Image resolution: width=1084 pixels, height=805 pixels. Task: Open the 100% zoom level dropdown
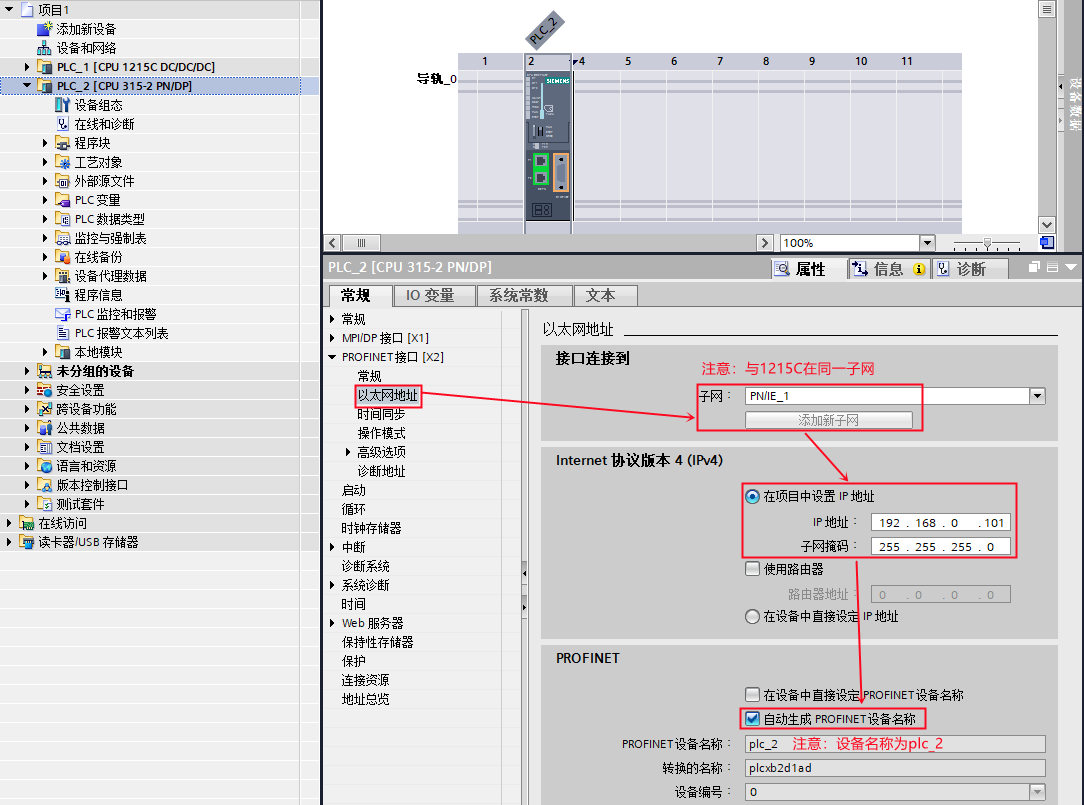pos(927,243)
